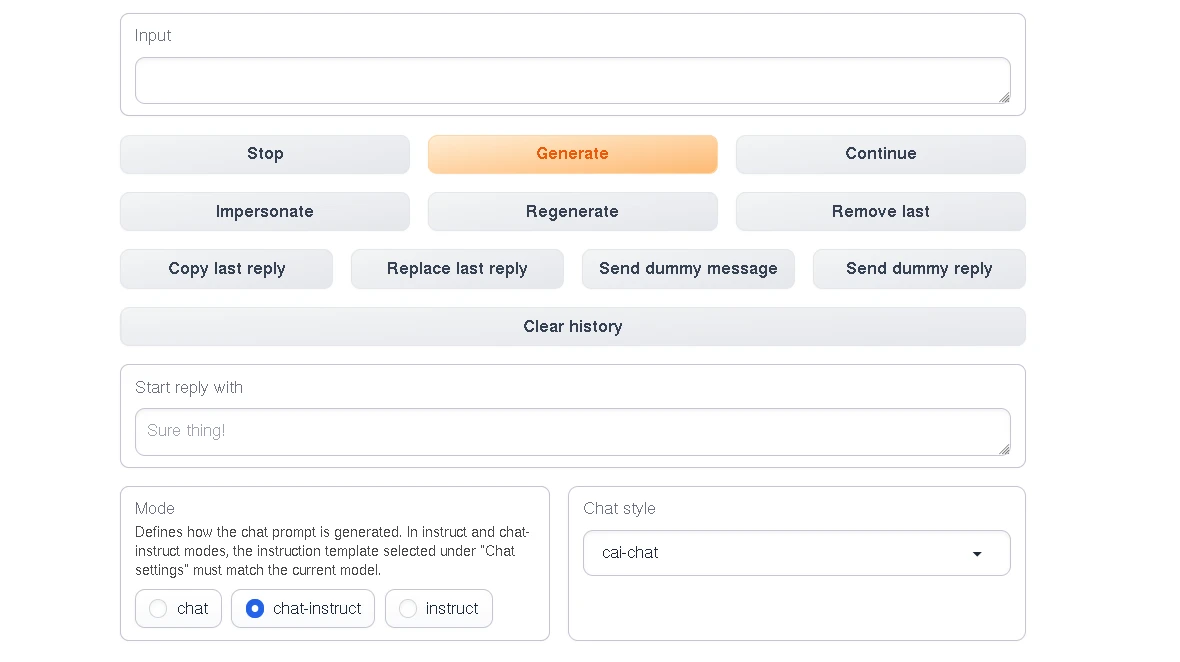Click Replace last reply button

coord(457,269)
